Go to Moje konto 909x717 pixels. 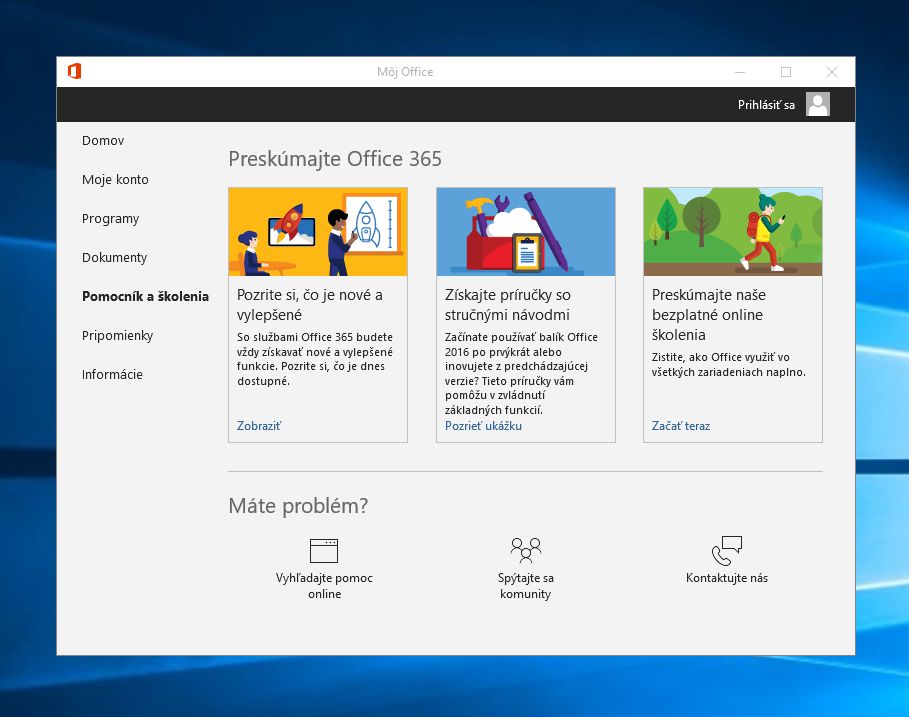(x=115, y=180)
